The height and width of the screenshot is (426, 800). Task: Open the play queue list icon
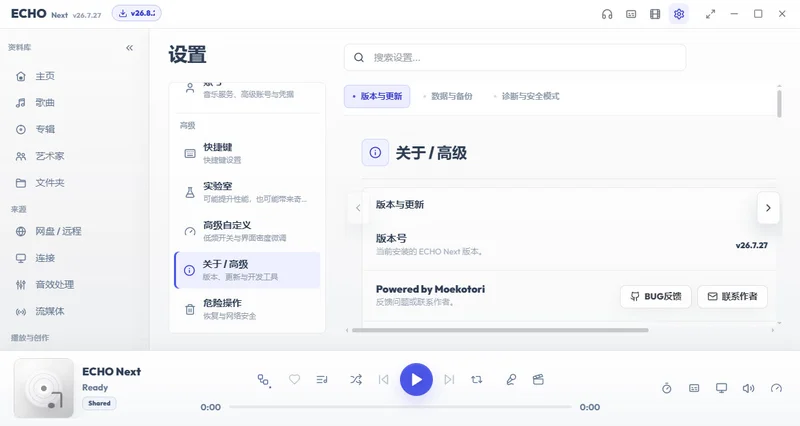coord(322,380)
